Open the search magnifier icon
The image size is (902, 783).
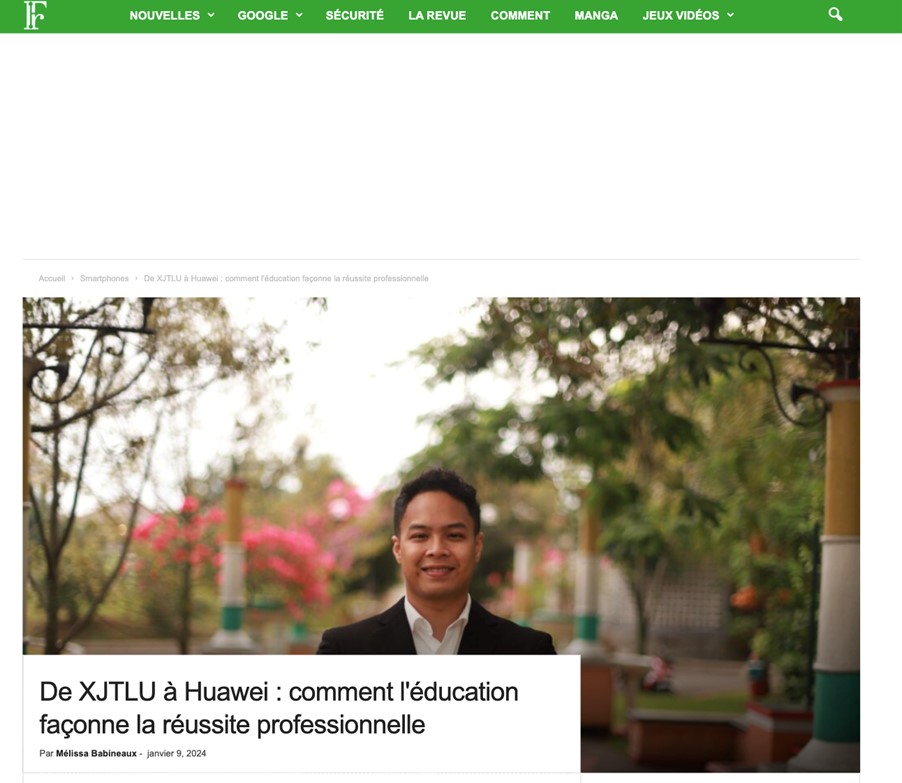point(835,14)
